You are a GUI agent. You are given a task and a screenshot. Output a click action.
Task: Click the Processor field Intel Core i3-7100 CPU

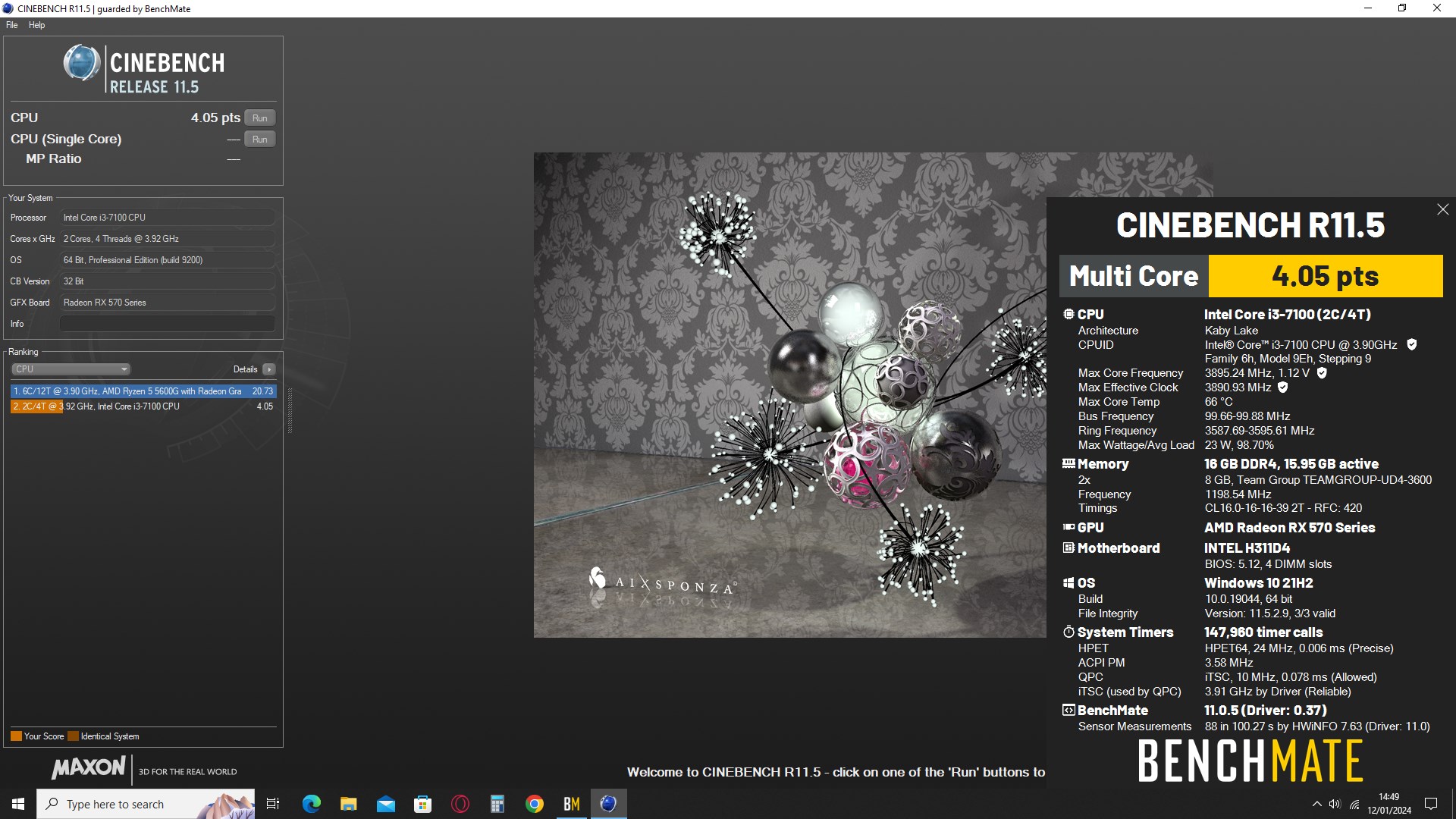[x=168, y=218]
